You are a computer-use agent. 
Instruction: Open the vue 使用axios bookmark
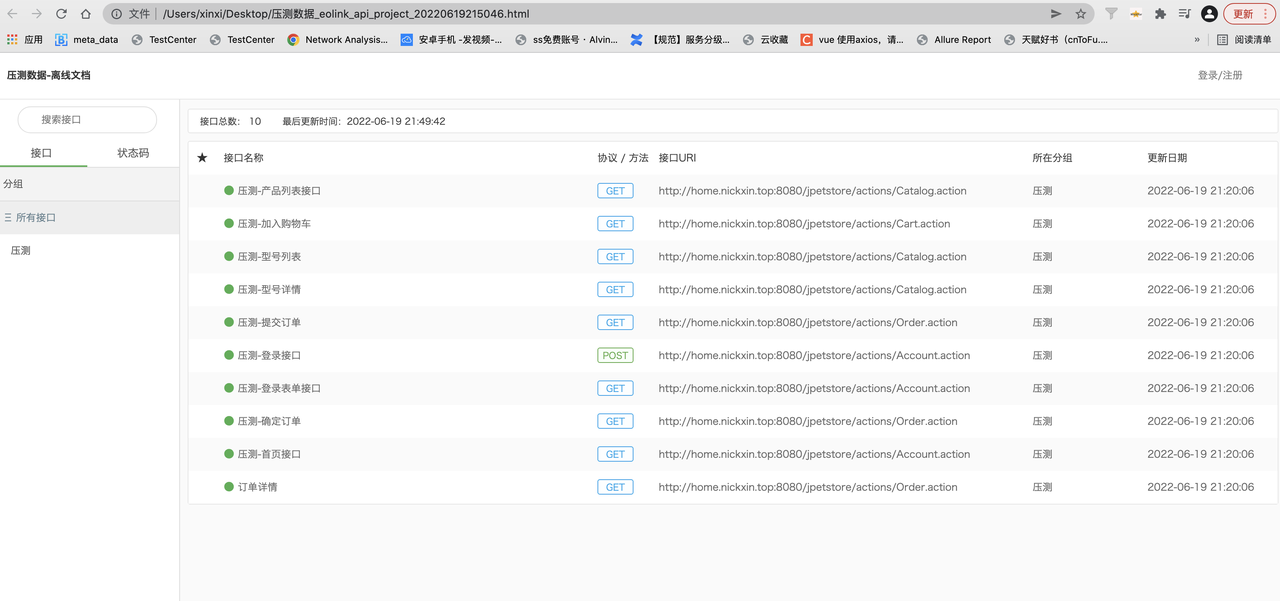(x=852, y=40)
